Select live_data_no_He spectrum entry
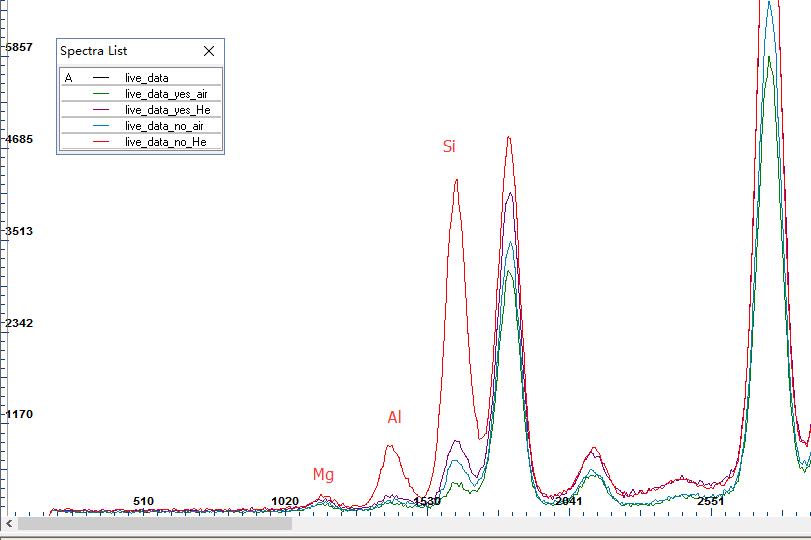This screenshot has height=540, width=811. (165, 143)
